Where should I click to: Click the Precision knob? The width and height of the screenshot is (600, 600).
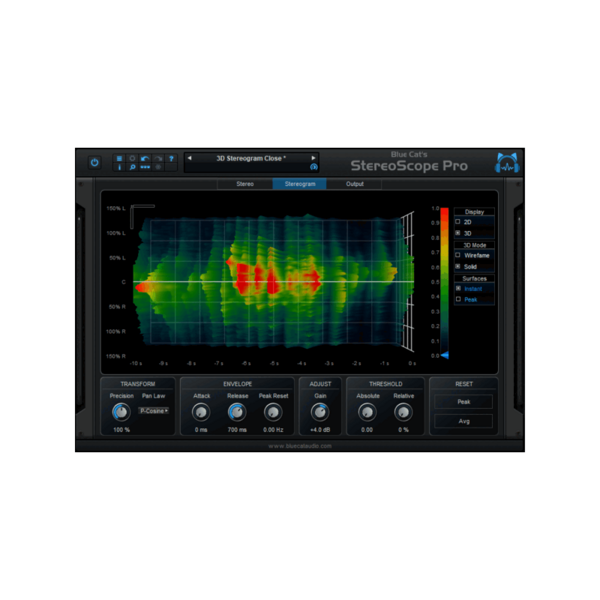point(121,412)
